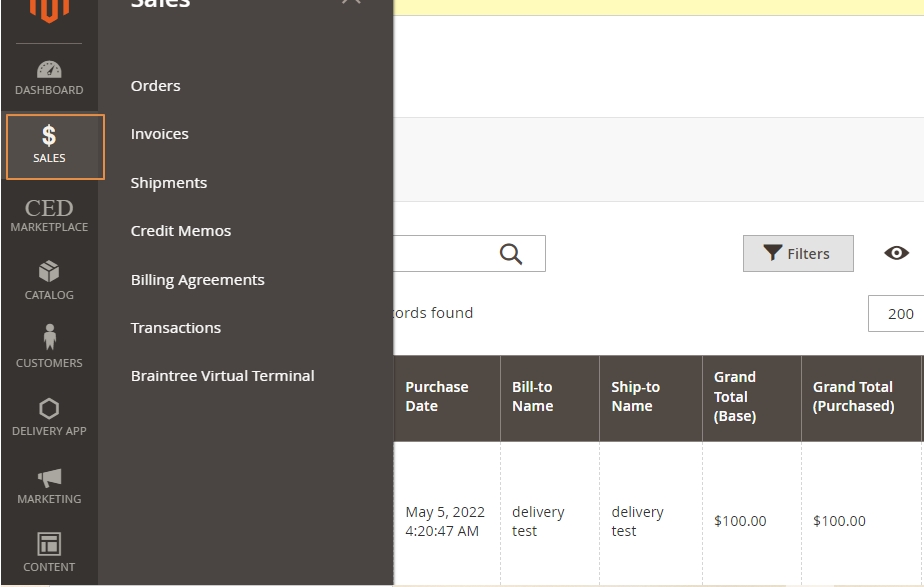This screenshot has width=924, height=587.
Task: Open the 200 per-page selector
Action: tap(899, 314)
